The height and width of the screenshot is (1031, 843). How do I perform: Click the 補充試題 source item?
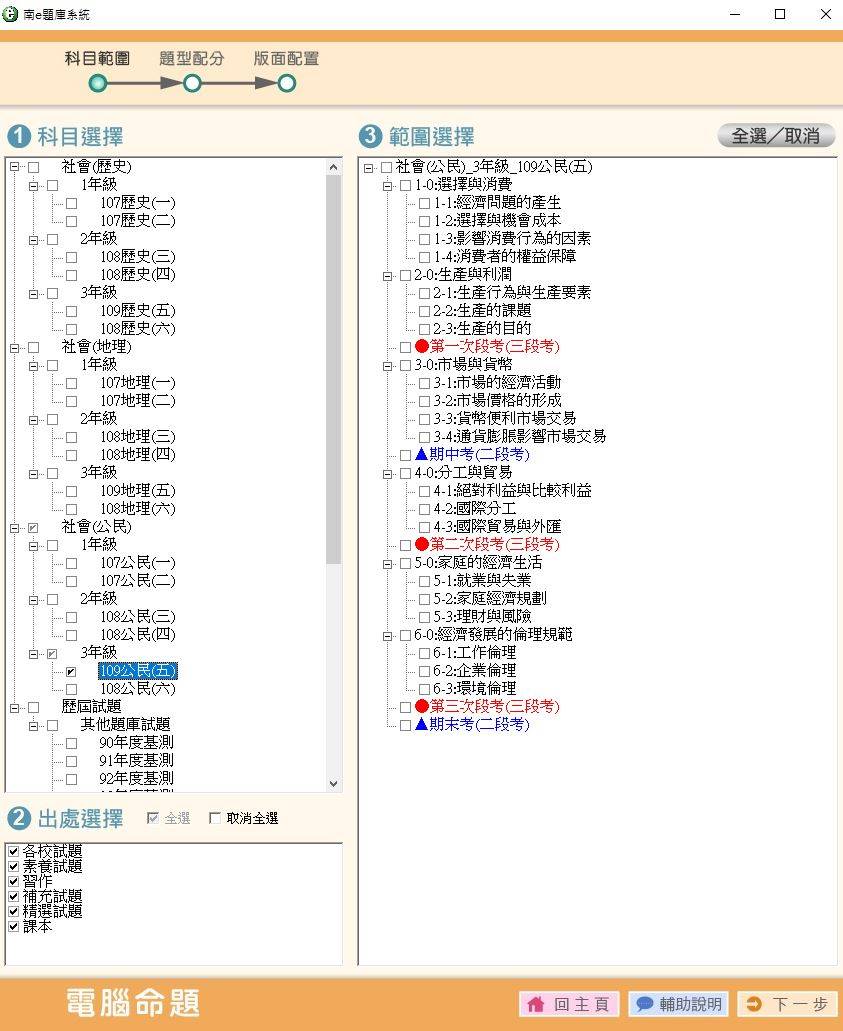(x=53, y=896)
